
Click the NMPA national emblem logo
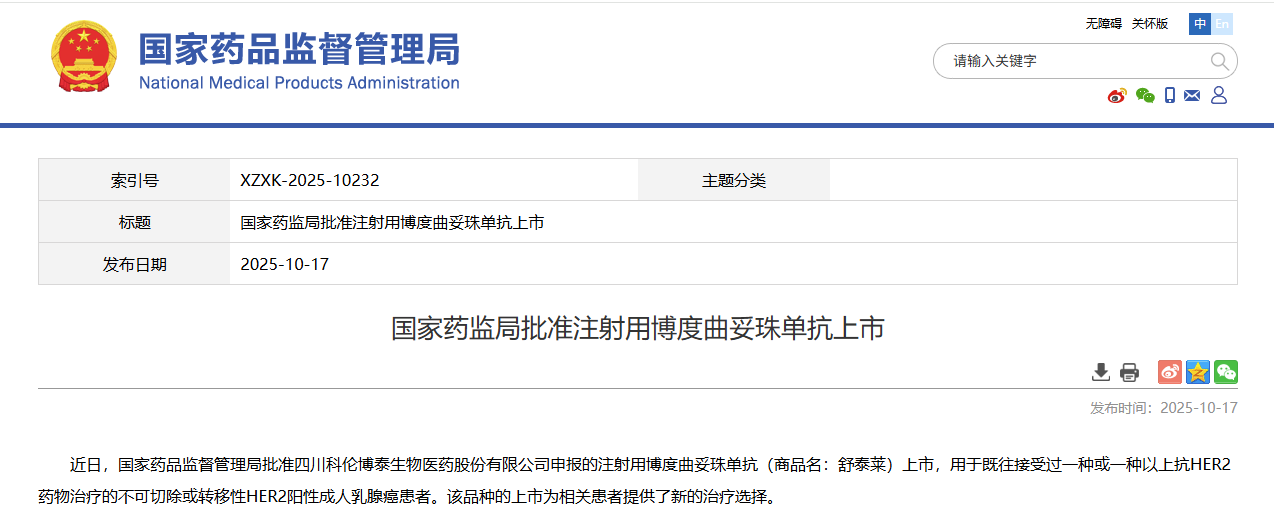83,57
